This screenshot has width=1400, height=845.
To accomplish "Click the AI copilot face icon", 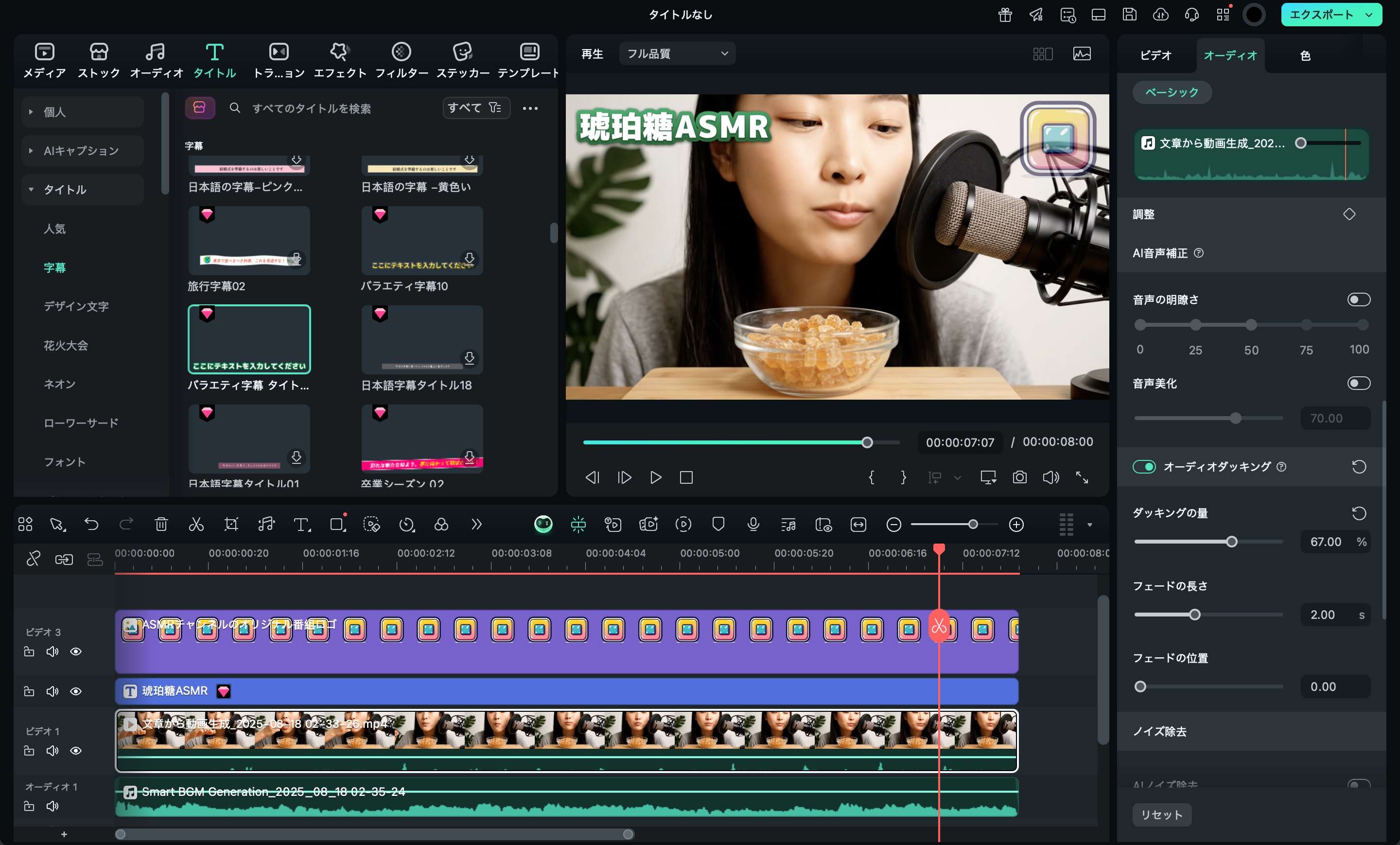I will (x=543, y=524).
